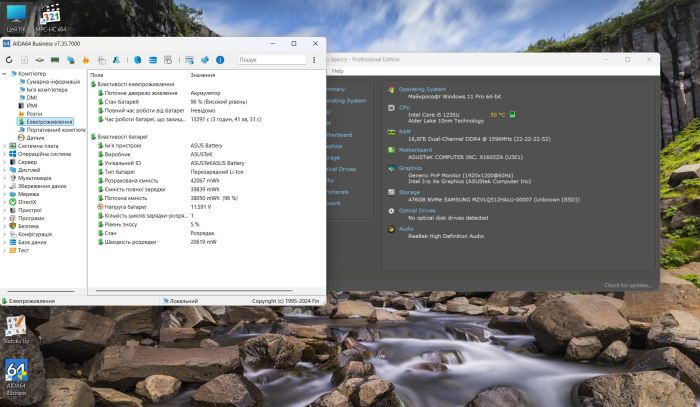The width and height of the screenshot is (700, 407).
Task: Click the RAM icon in Speccy summary
Action: 391,132
